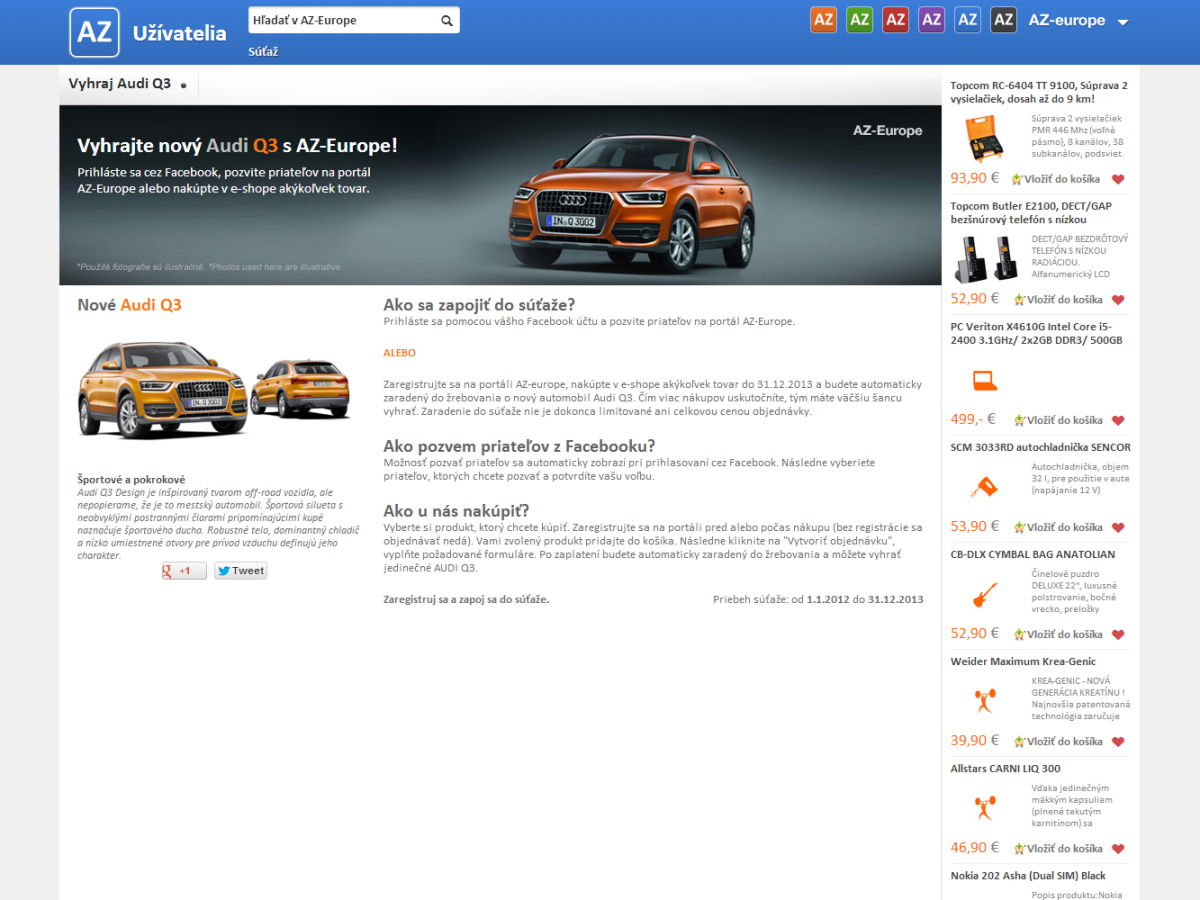Favorite the 53,90 € autochladnička heart
Viewport: 1200px width, 900px height.
[x=1118, y=528]
